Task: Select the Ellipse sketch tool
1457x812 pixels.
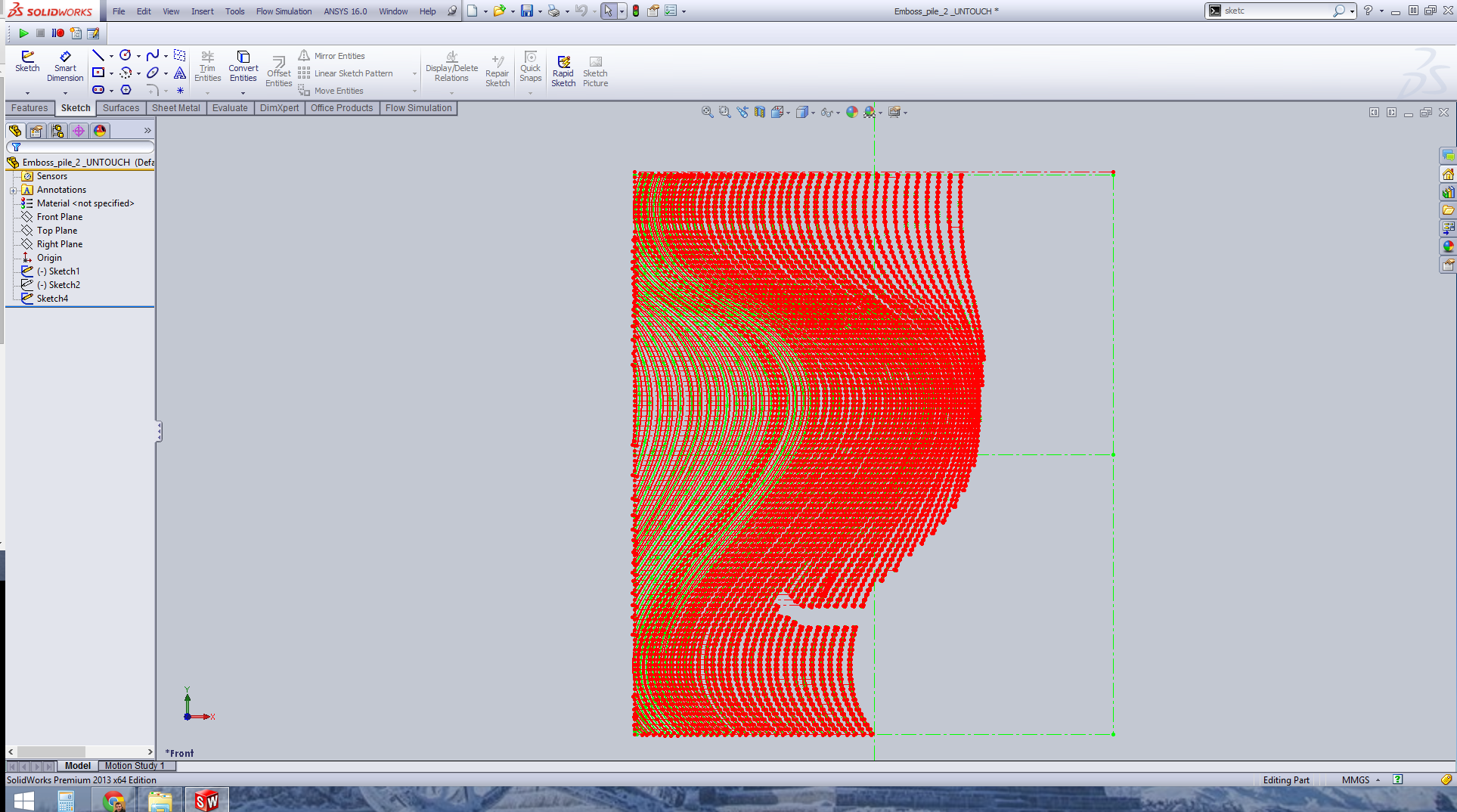Action: point(153,73)
